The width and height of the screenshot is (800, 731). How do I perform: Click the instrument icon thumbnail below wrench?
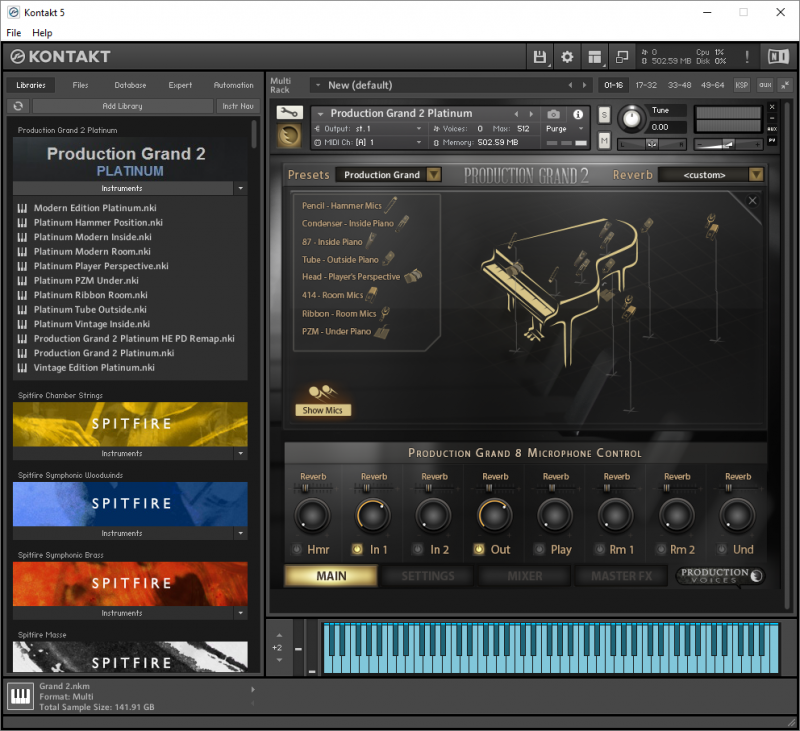[289, 136]
